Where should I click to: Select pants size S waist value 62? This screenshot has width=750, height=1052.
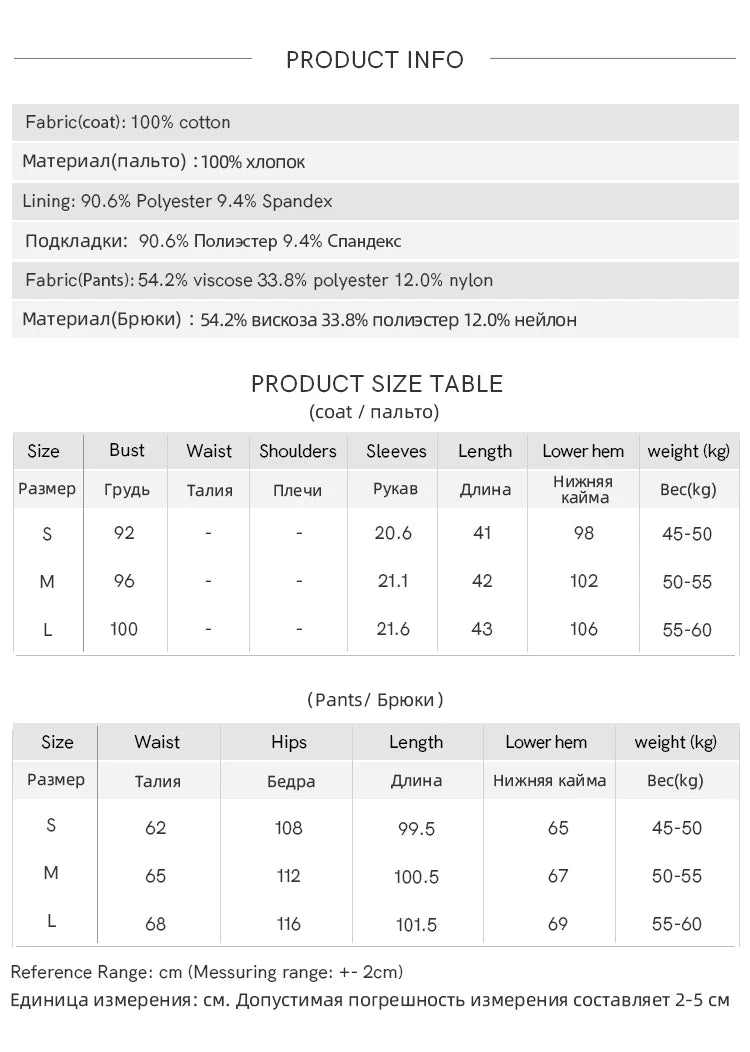pos(156,828)
